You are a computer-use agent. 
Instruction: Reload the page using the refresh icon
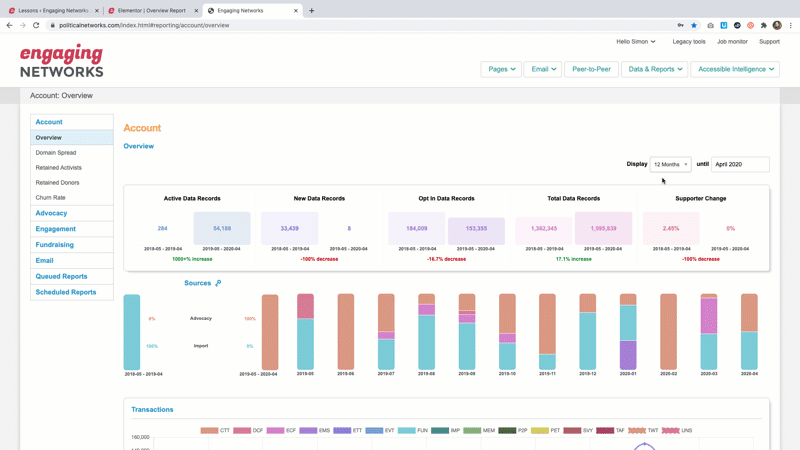[x=36, y=25]
